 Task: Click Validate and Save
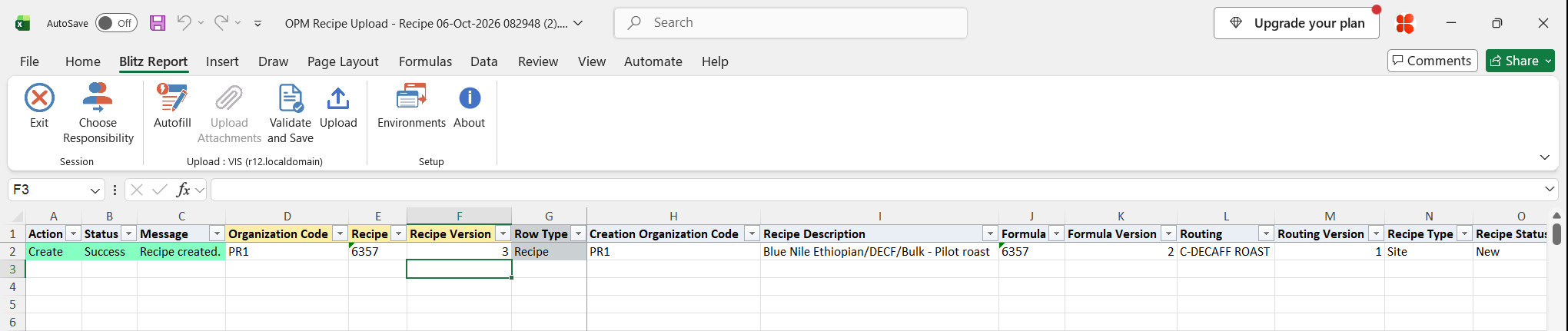pos(291,114)
